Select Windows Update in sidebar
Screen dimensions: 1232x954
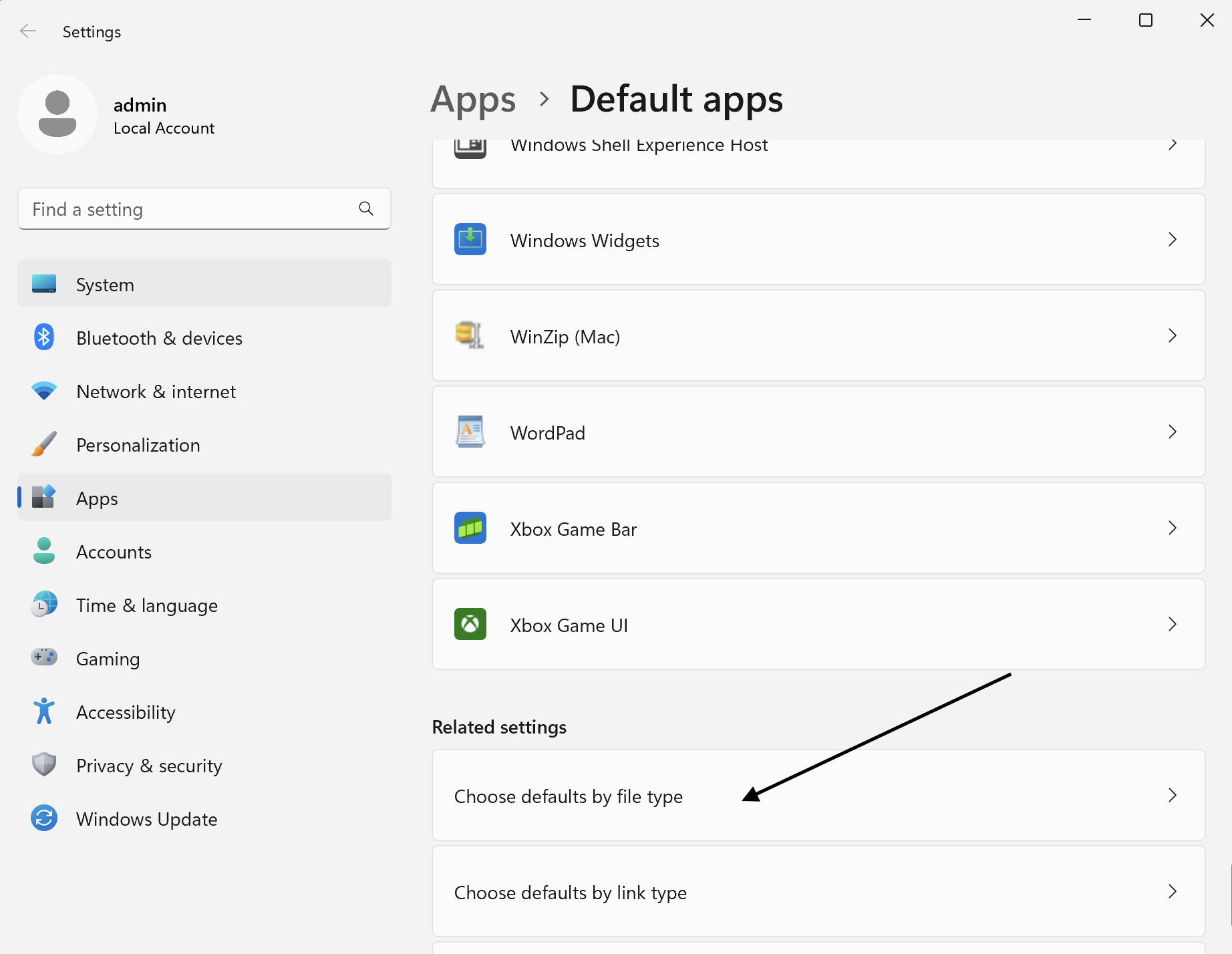204,818
